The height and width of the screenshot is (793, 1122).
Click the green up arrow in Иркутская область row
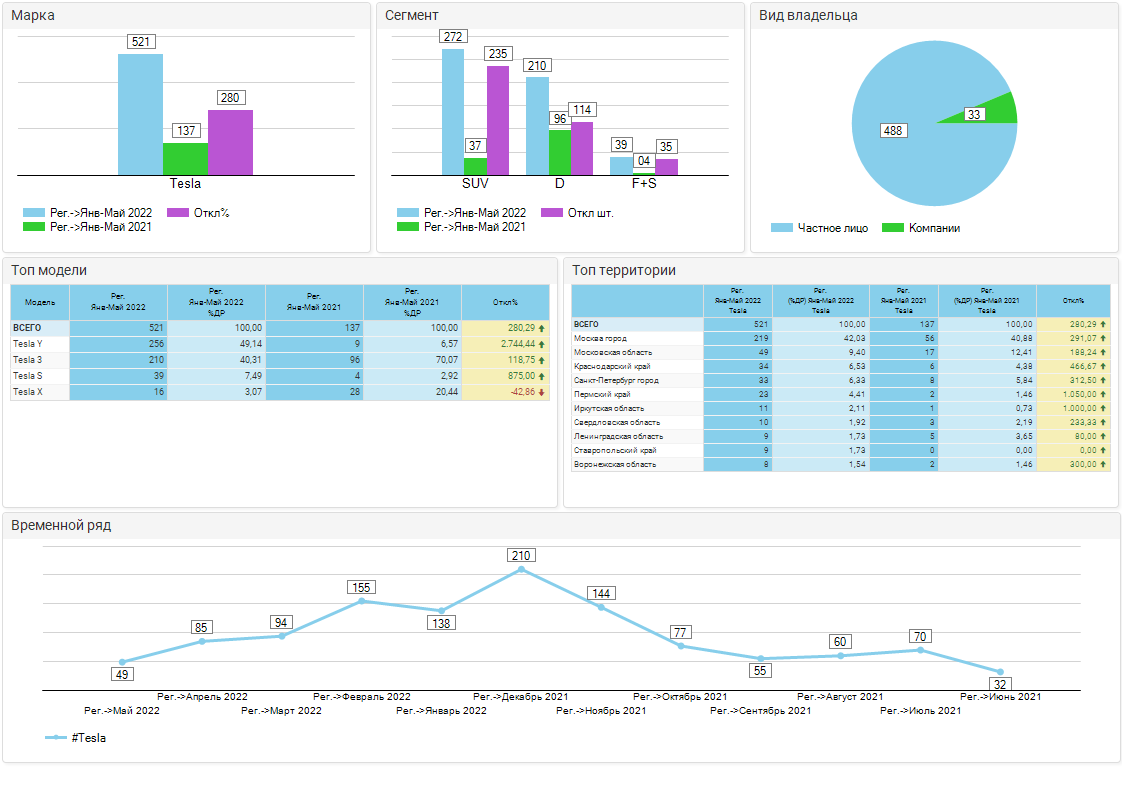[1103, 408]
